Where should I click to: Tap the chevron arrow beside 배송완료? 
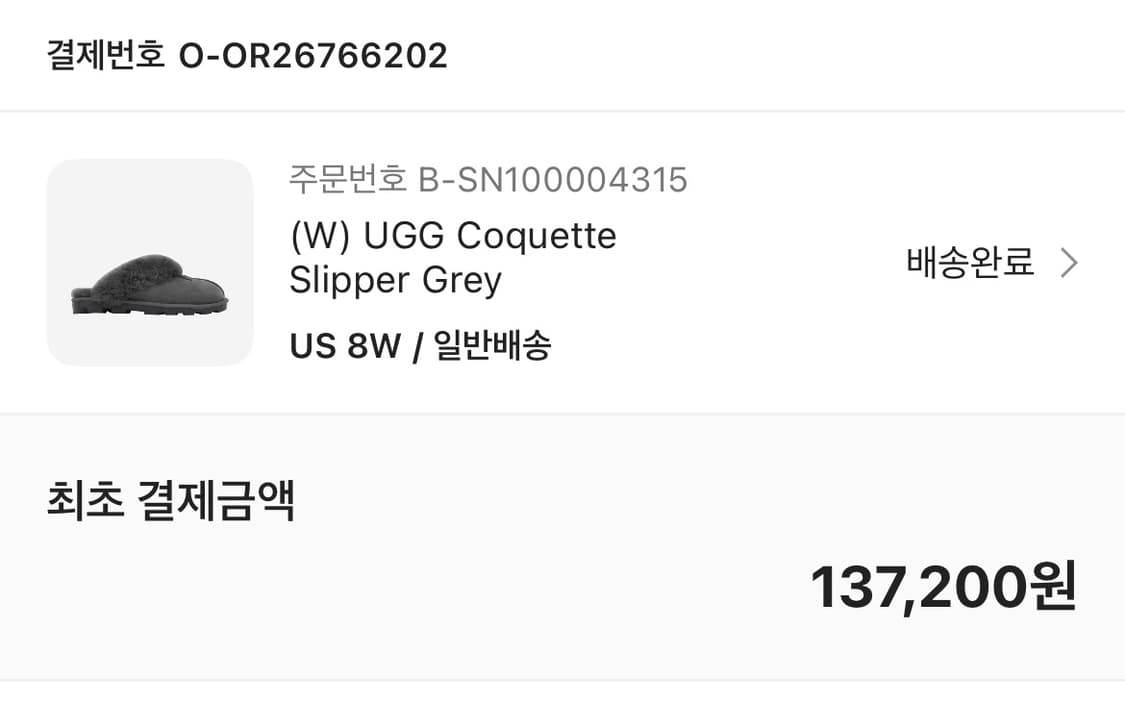coord(1069,263)
